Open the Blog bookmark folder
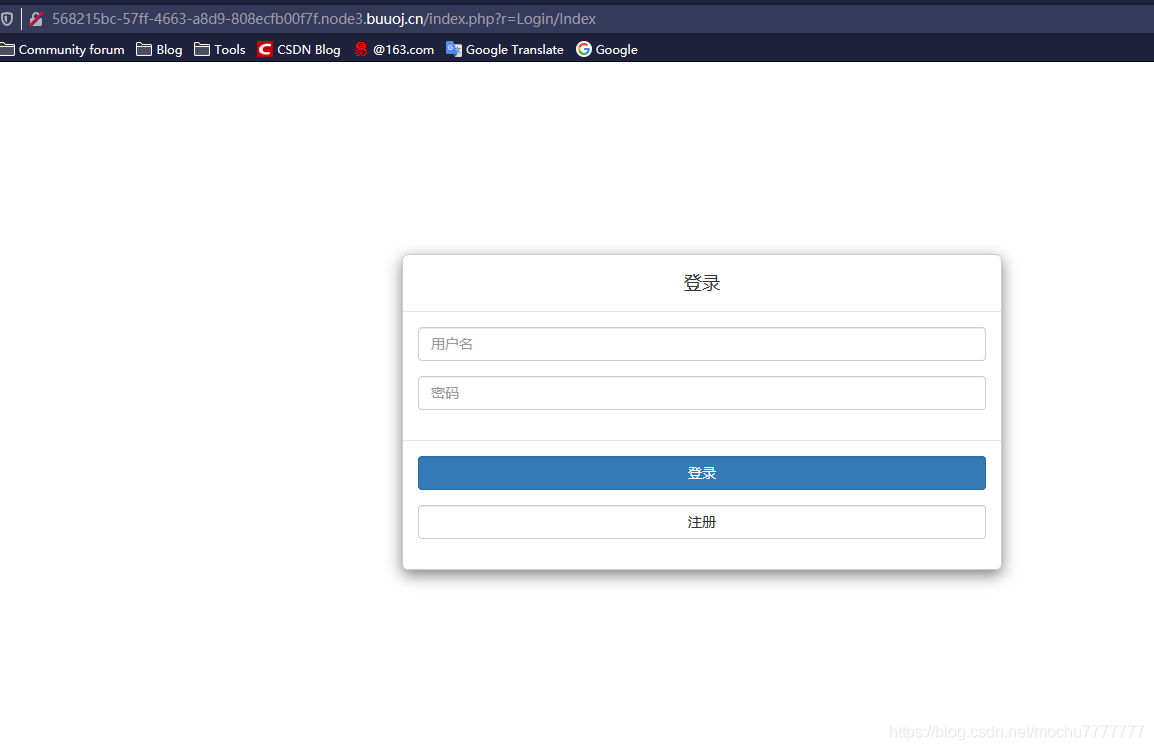The width and height of the screenshot is (1154, 750). coord(159,49)
